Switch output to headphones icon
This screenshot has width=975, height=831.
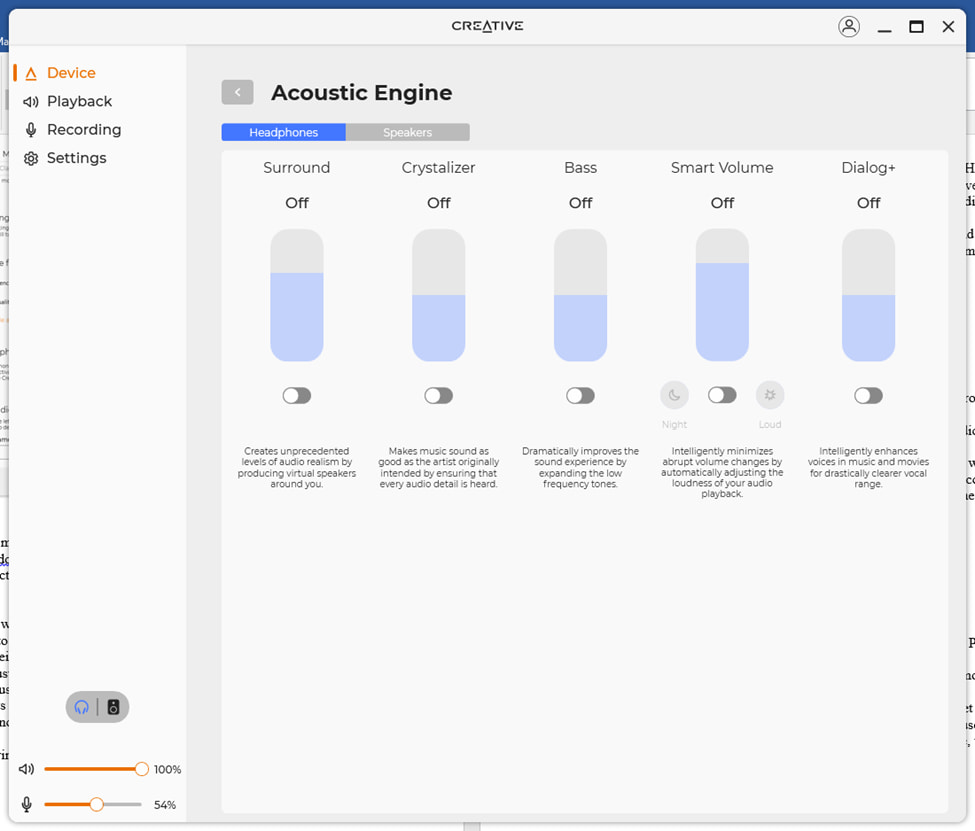pos(83,707)
